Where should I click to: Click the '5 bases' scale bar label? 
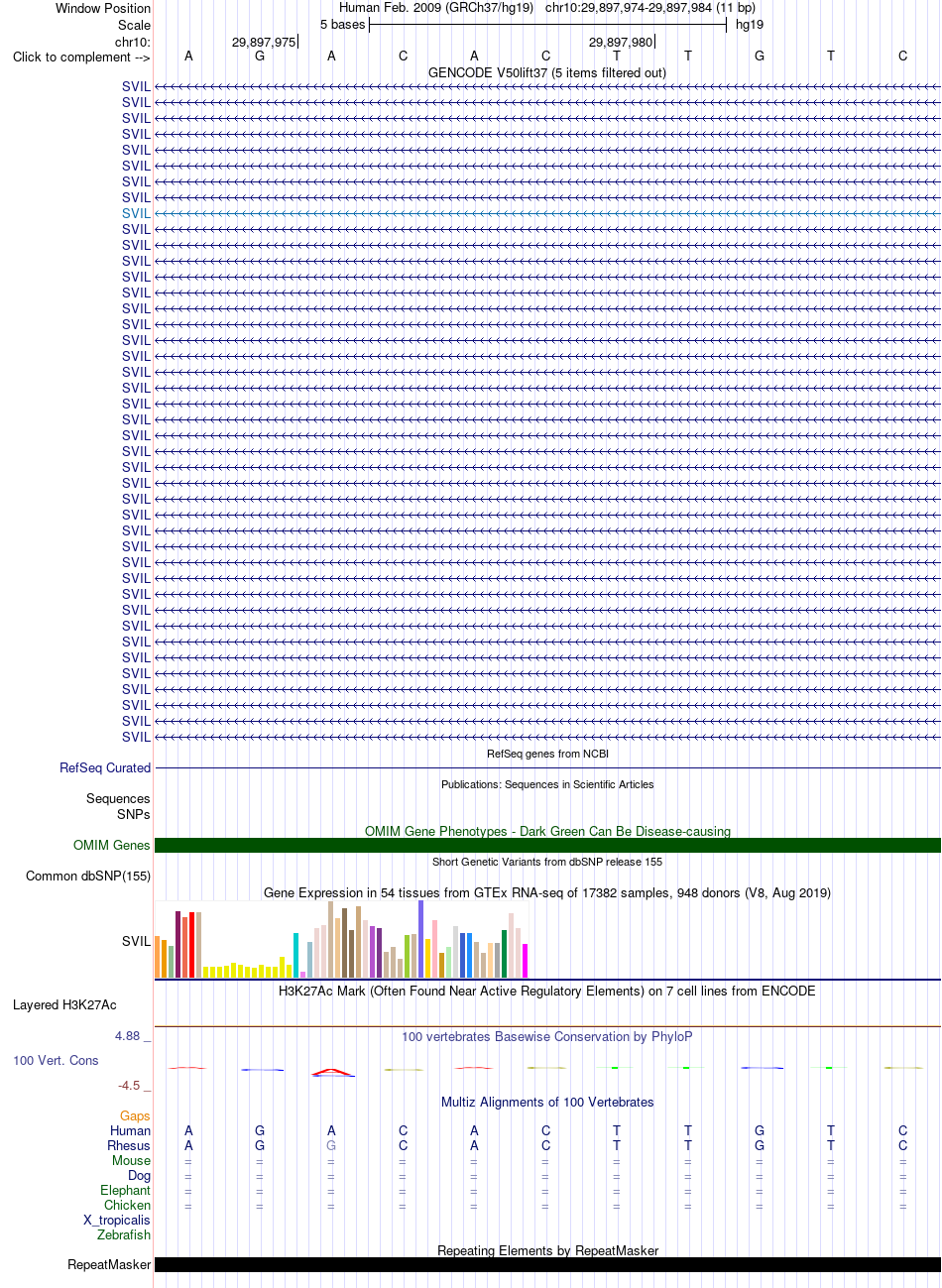pos(342,24)
